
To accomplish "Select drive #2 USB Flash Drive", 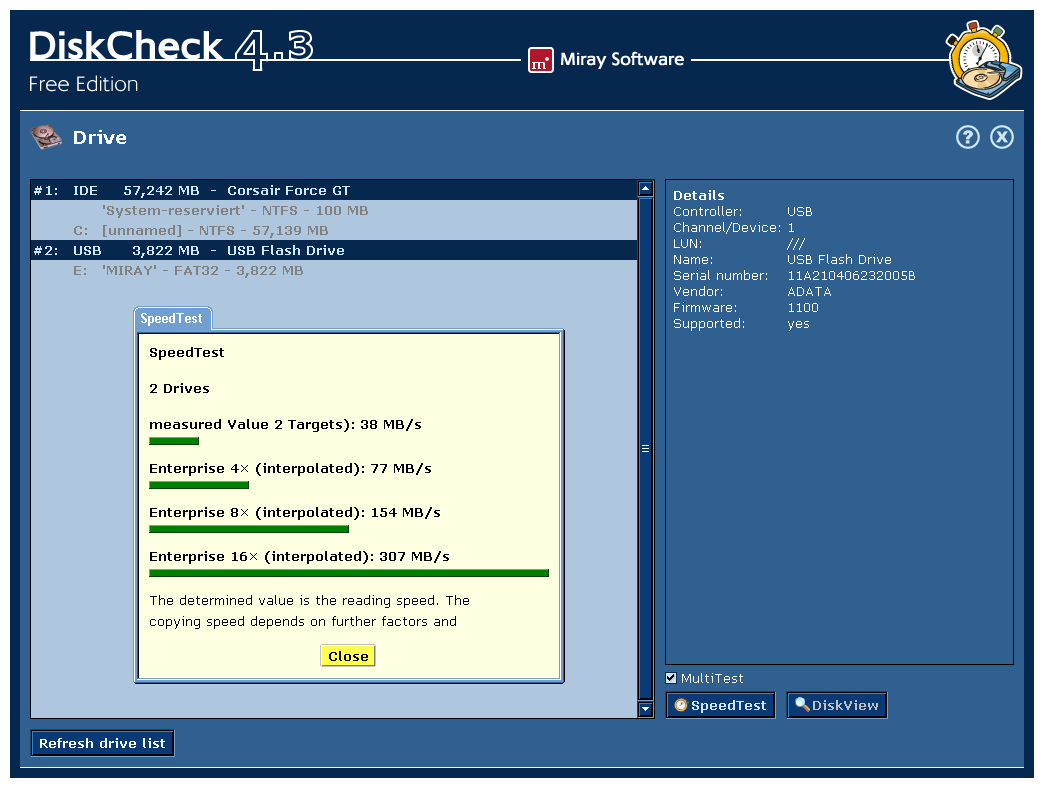I will click(334, 250).
